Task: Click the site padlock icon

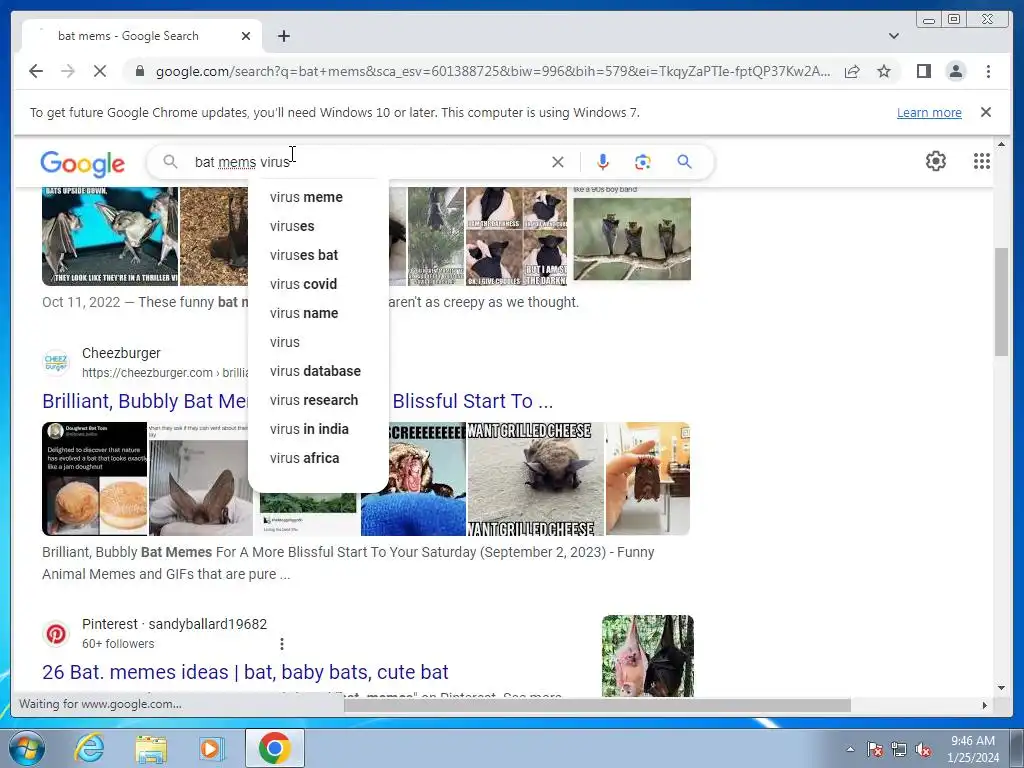Action: (139, 71)
